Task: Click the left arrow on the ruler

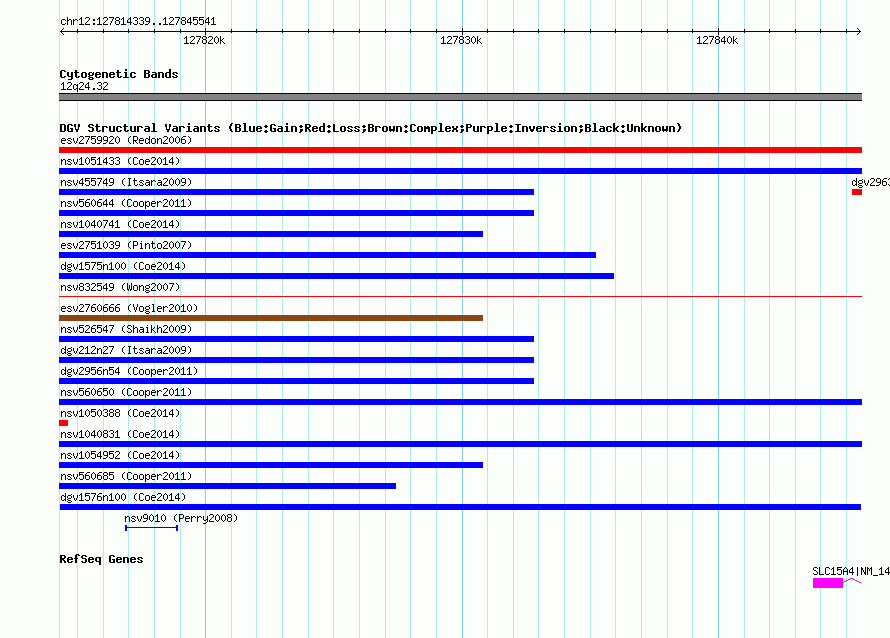Action: (62, 31)
